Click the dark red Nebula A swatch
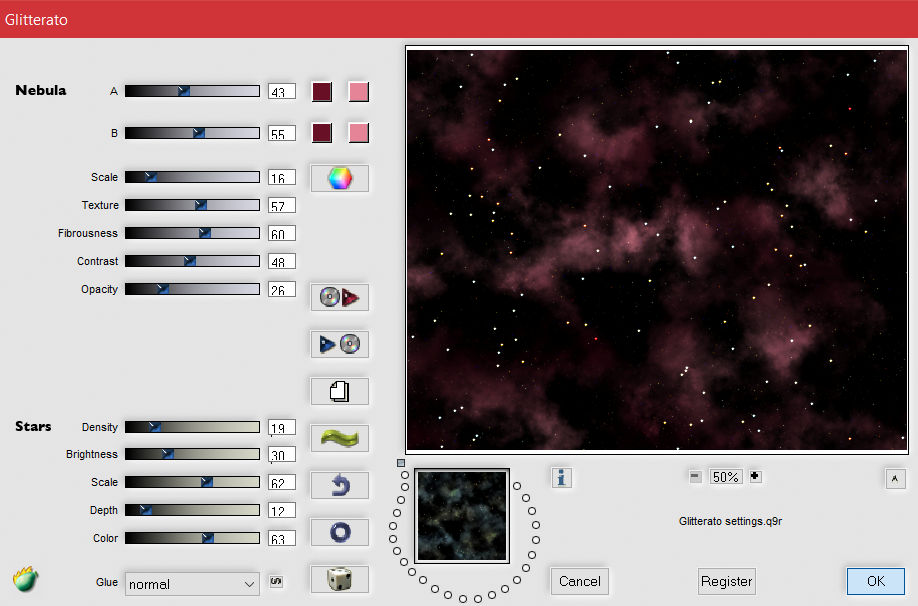Screen dimensions: 918x606 pos(322,92)
